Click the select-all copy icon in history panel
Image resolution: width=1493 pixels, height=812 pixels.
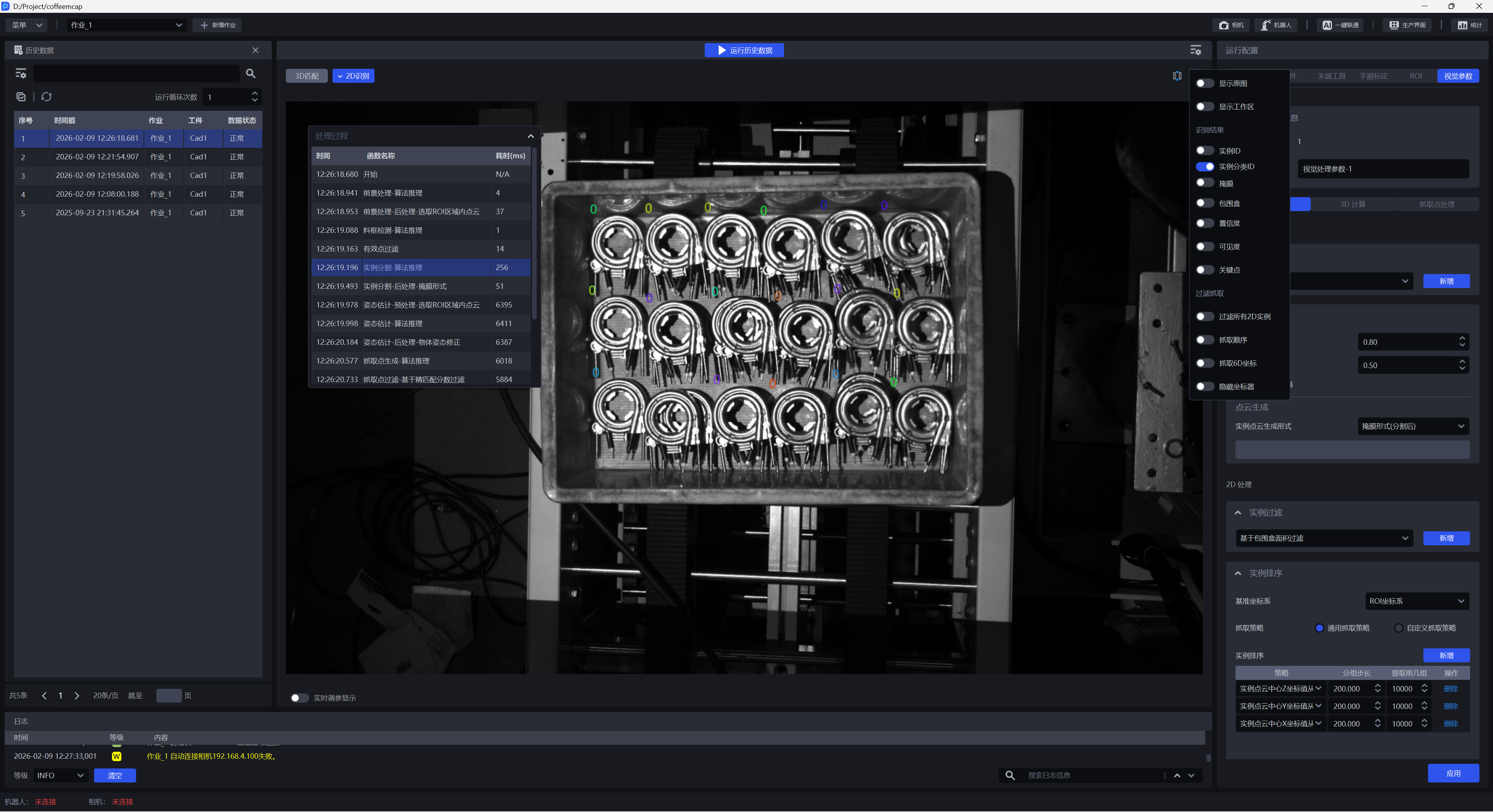point(21,97)
